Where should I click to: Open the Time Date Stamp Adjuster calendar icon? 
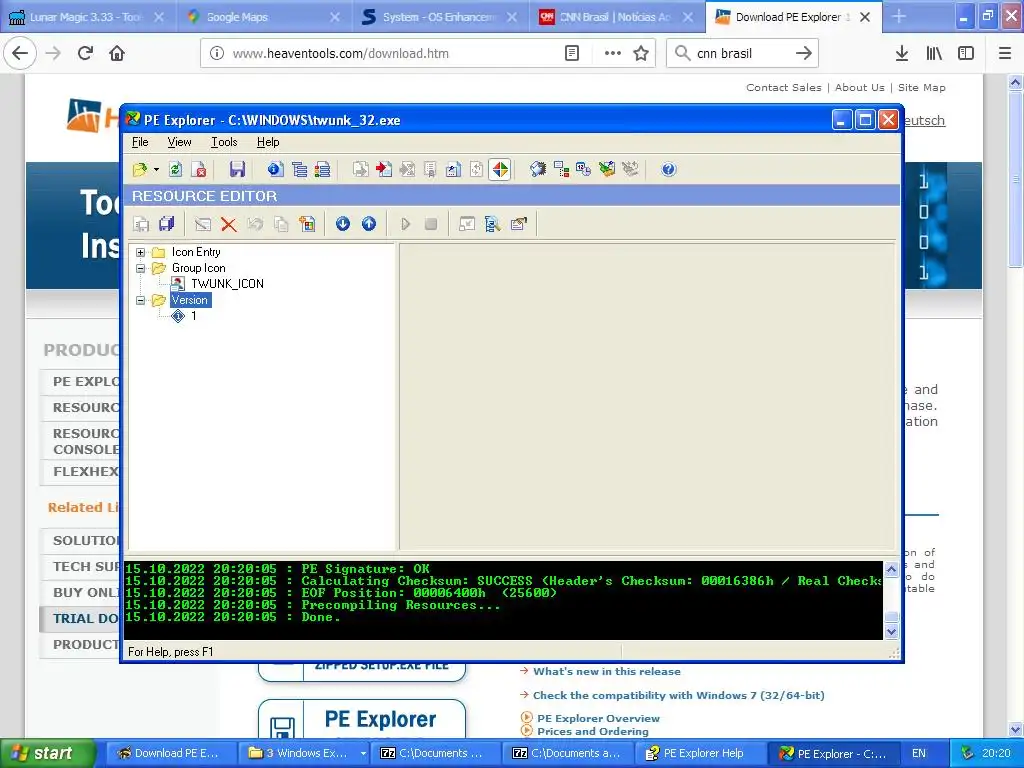coord(583,170)
